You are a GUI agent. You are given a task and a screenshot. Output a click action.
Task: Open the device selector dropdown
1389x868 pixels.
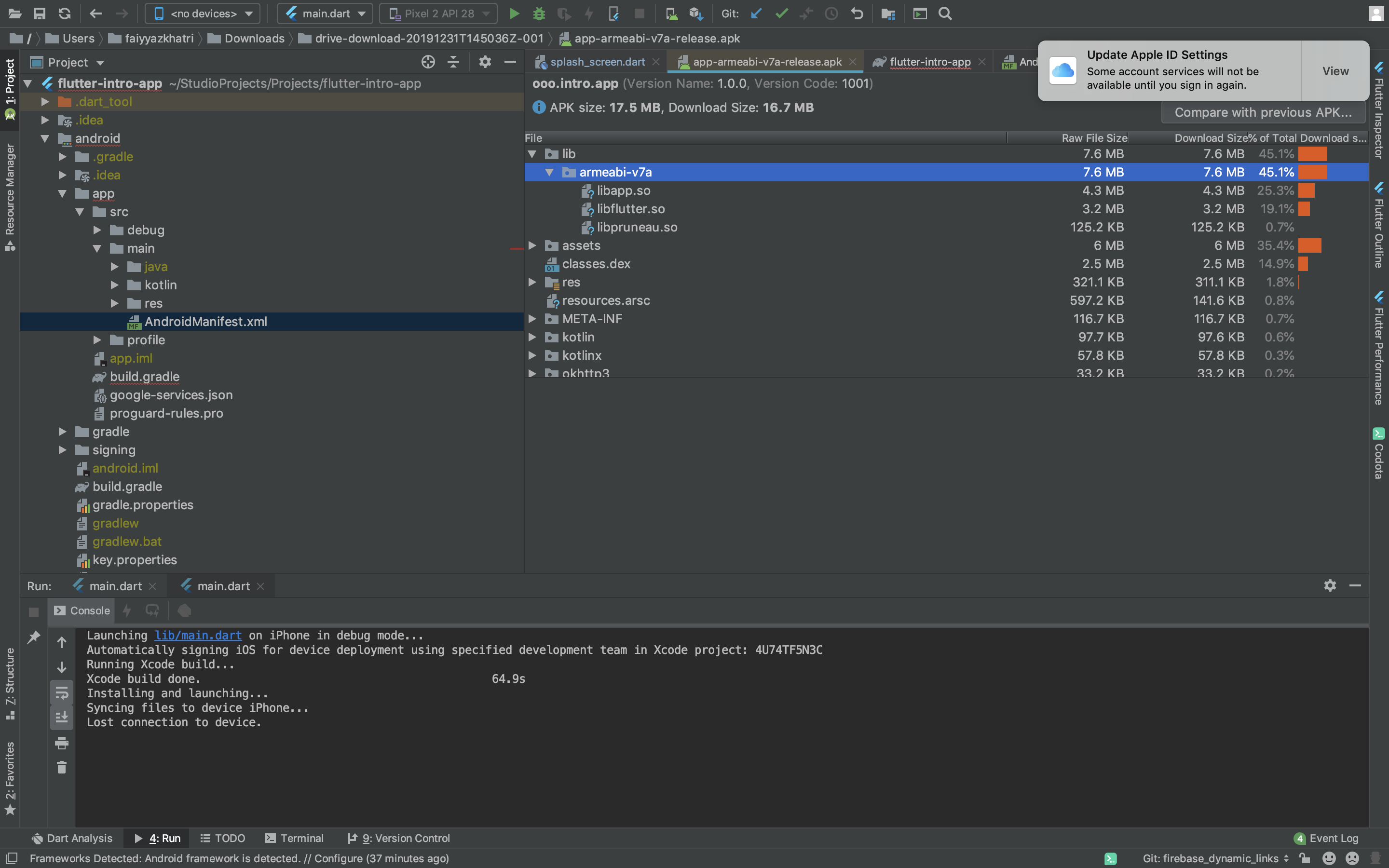click(202, 13)
